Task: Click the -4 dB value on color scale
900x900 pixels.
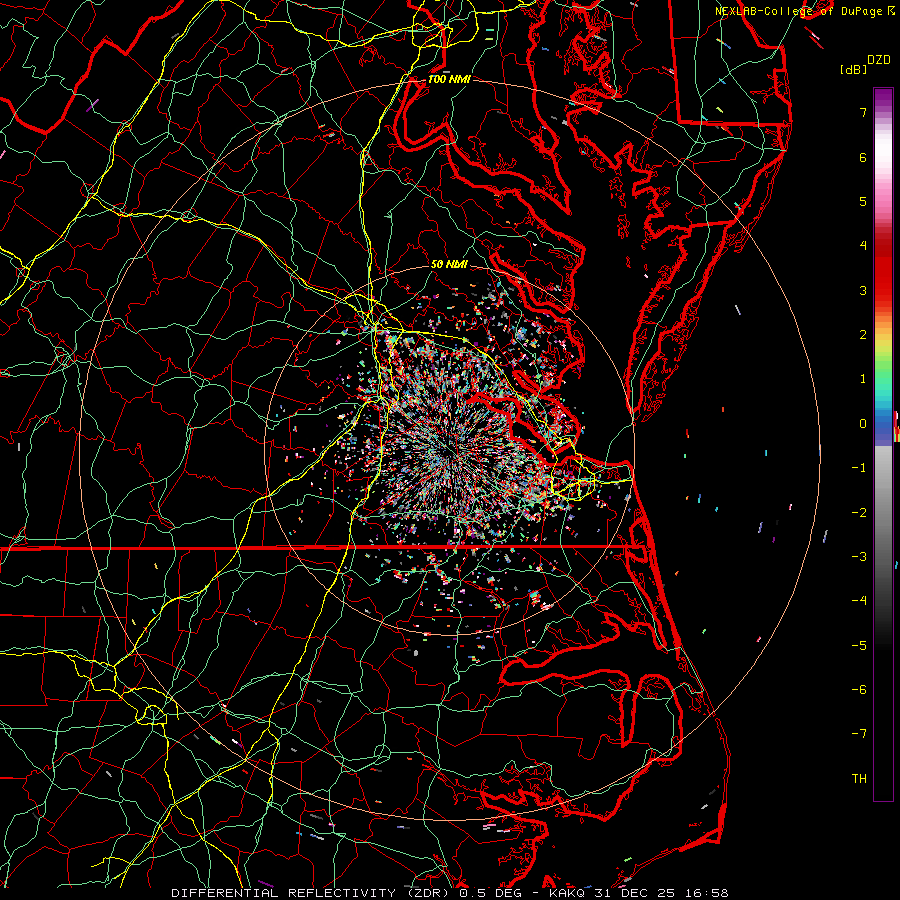Action: (x=859, y=601)
